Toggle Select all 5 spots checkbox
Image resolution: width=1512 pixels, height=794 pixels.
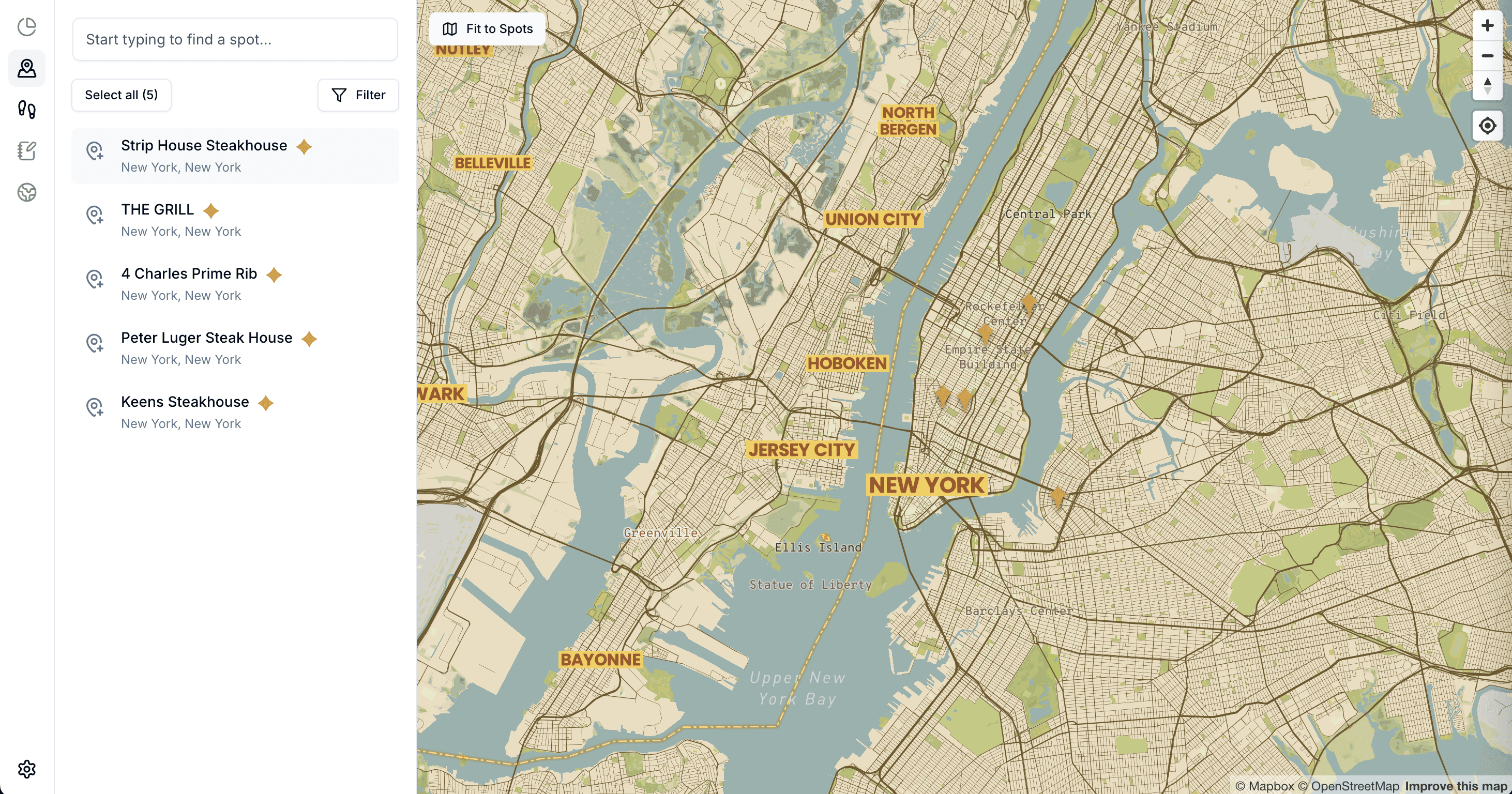(121, 94)
